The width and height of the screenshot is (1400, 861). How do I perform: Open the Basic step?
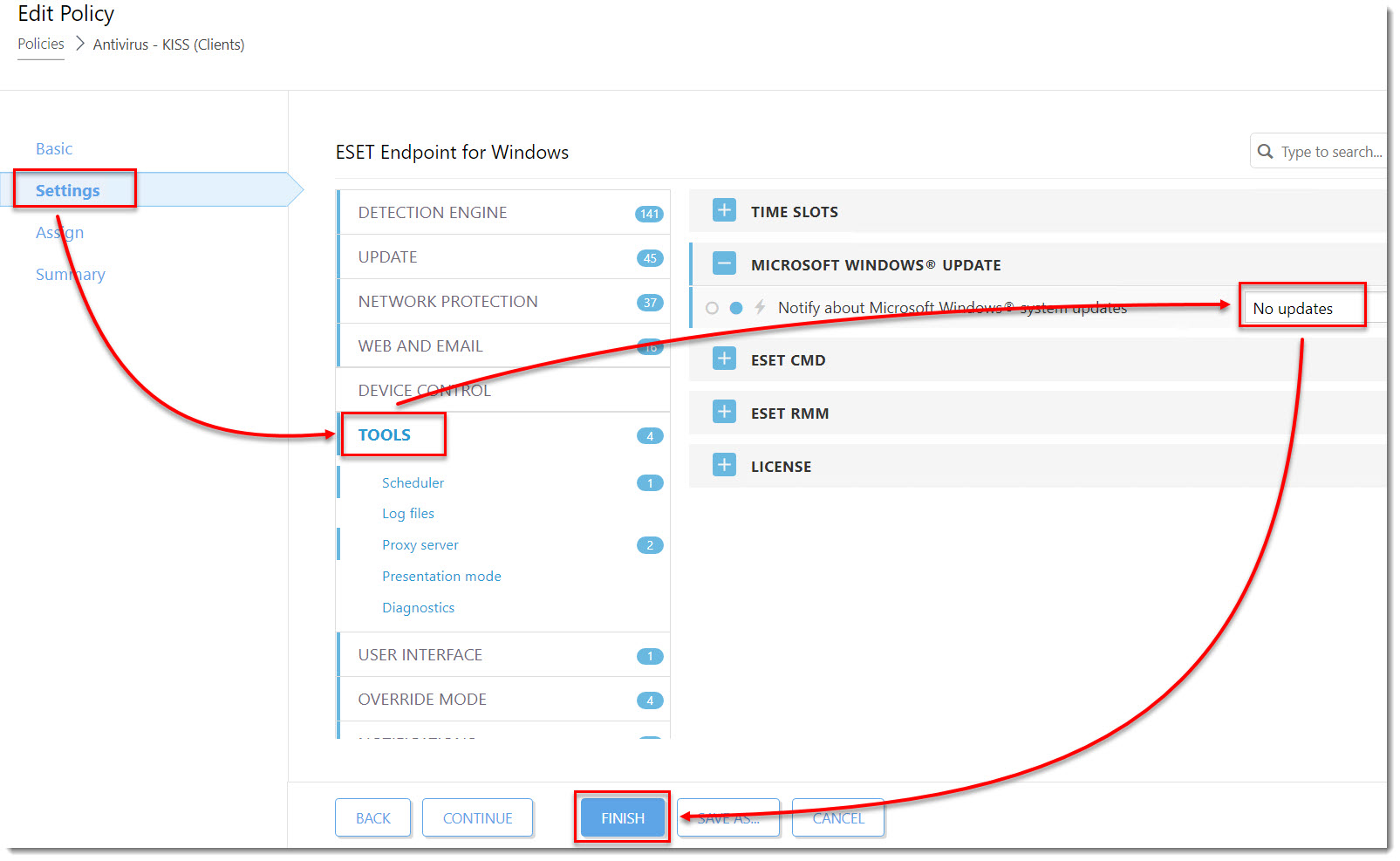[x=54, y=149]
